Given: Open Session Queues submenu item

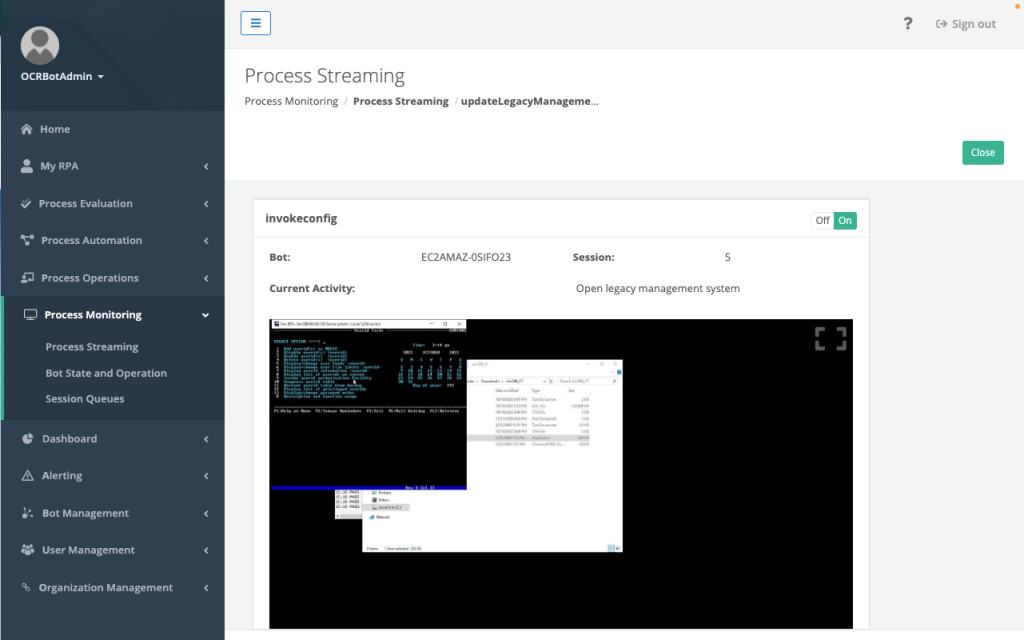Looking at the screenshot, I should 84,398.
